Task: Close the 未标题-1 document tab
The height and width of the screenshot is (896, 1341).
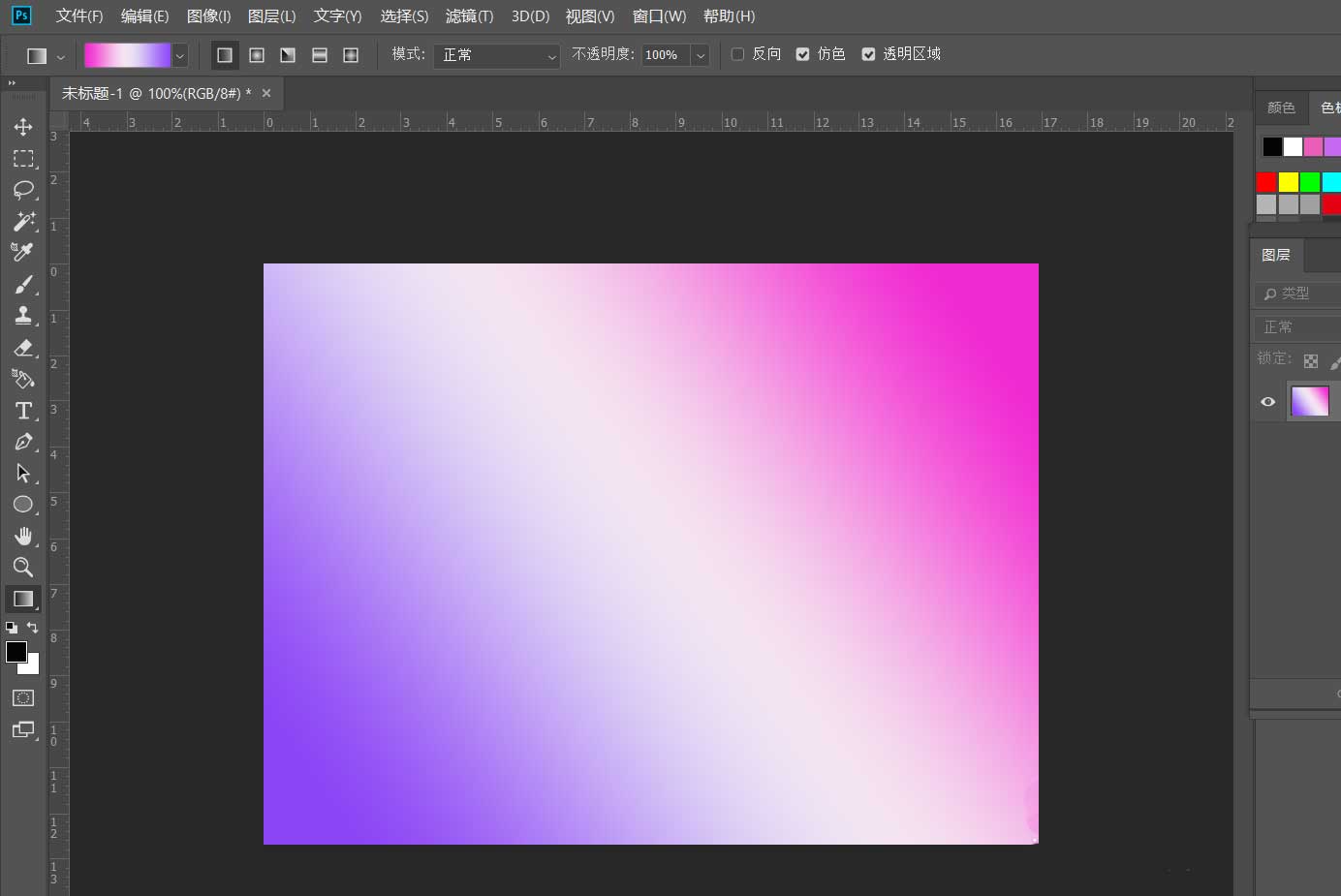Action: click(266, 93)
